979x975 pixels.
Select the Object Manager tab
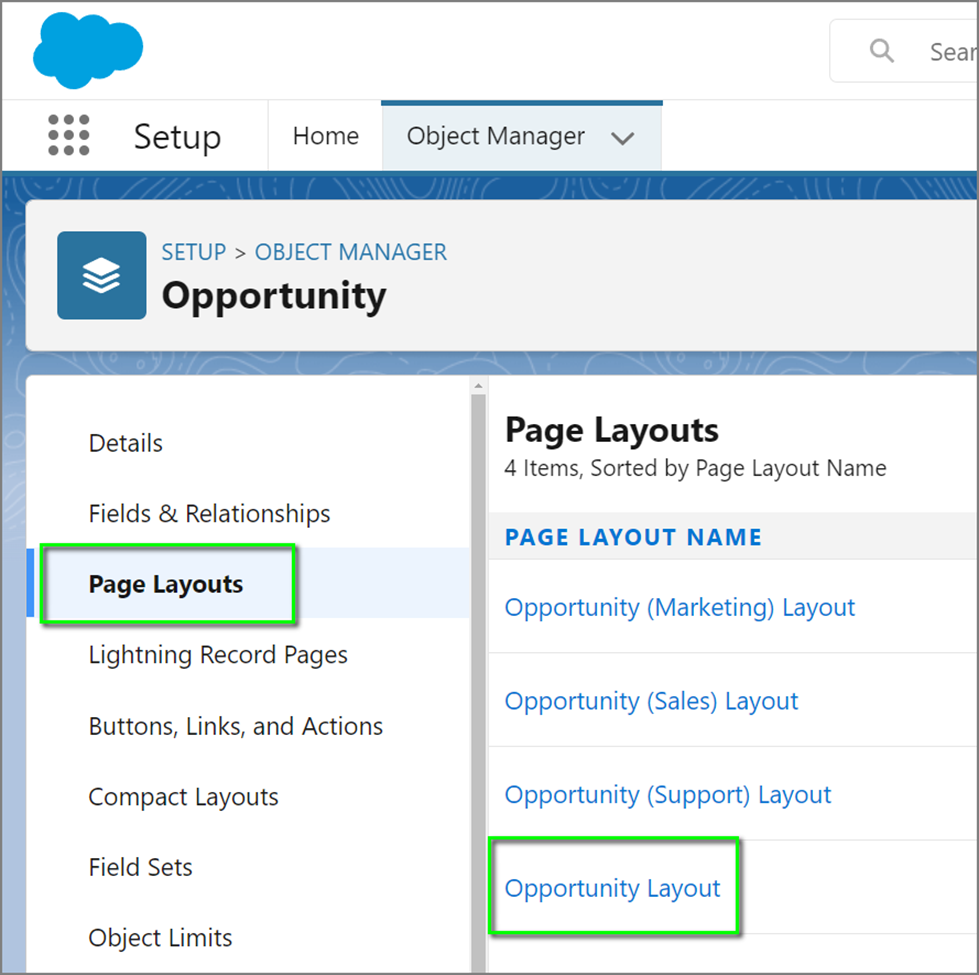[496, 136]
